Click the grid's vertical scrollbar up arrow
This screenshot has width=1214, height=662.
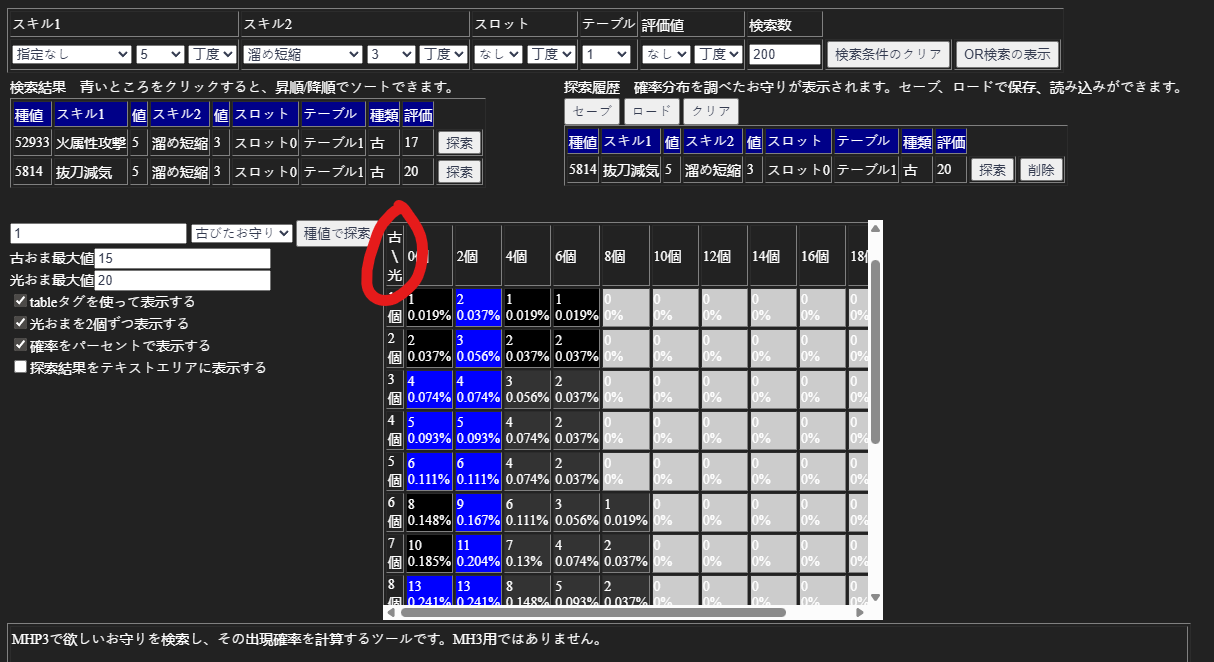coord(875,229)
